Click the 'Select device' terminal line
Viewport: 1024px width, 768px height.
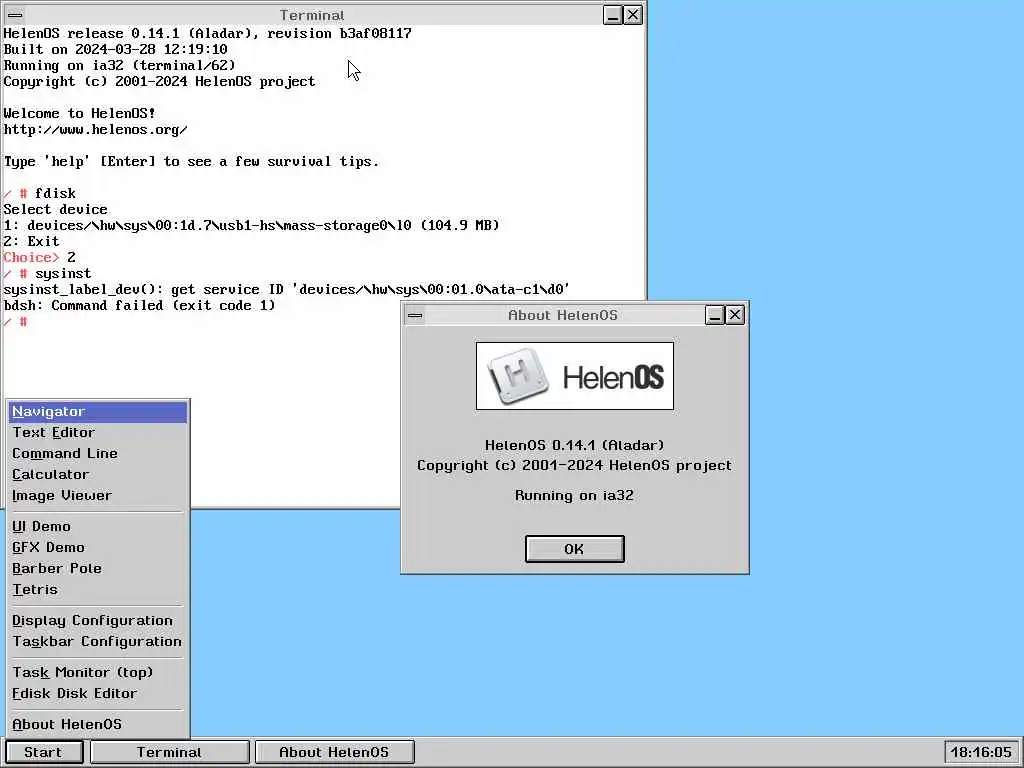click(56, 210)
